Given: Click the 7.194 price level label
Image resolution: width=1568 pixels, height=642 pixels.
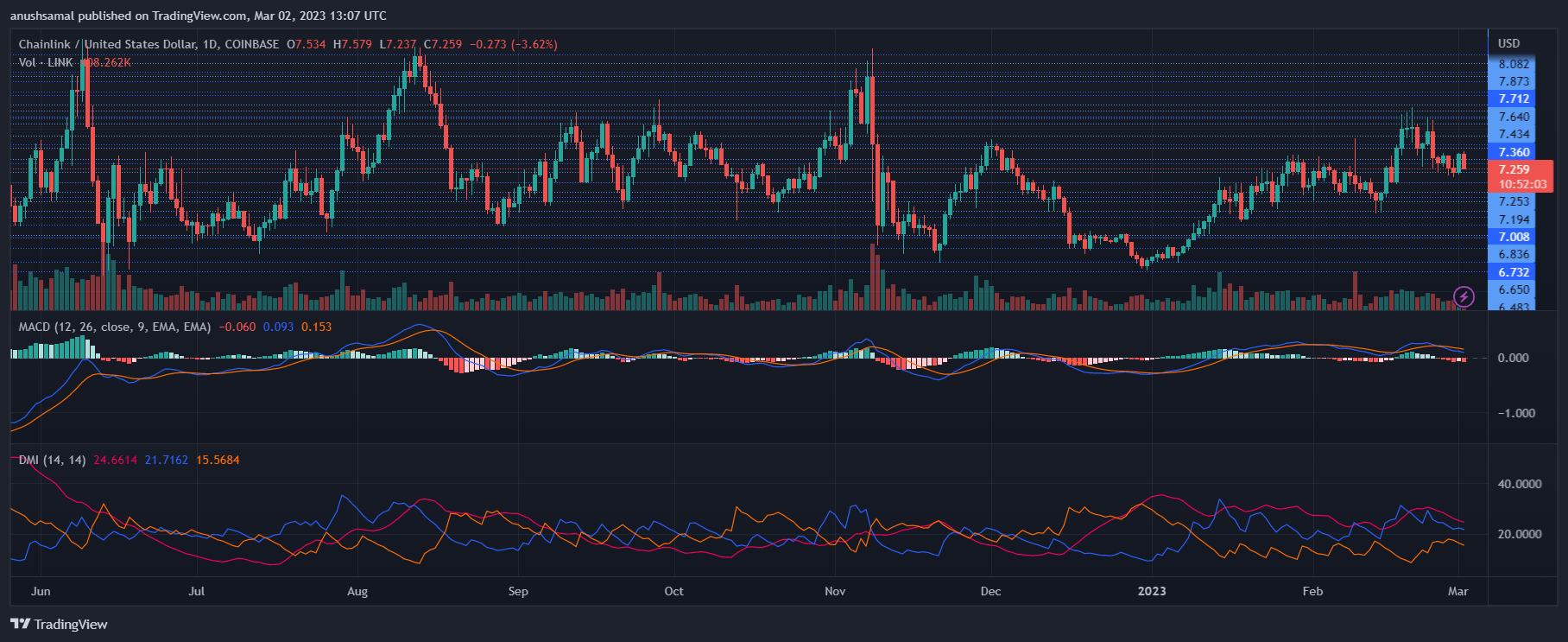Looking at the screenshot, I should [1514, 219].
